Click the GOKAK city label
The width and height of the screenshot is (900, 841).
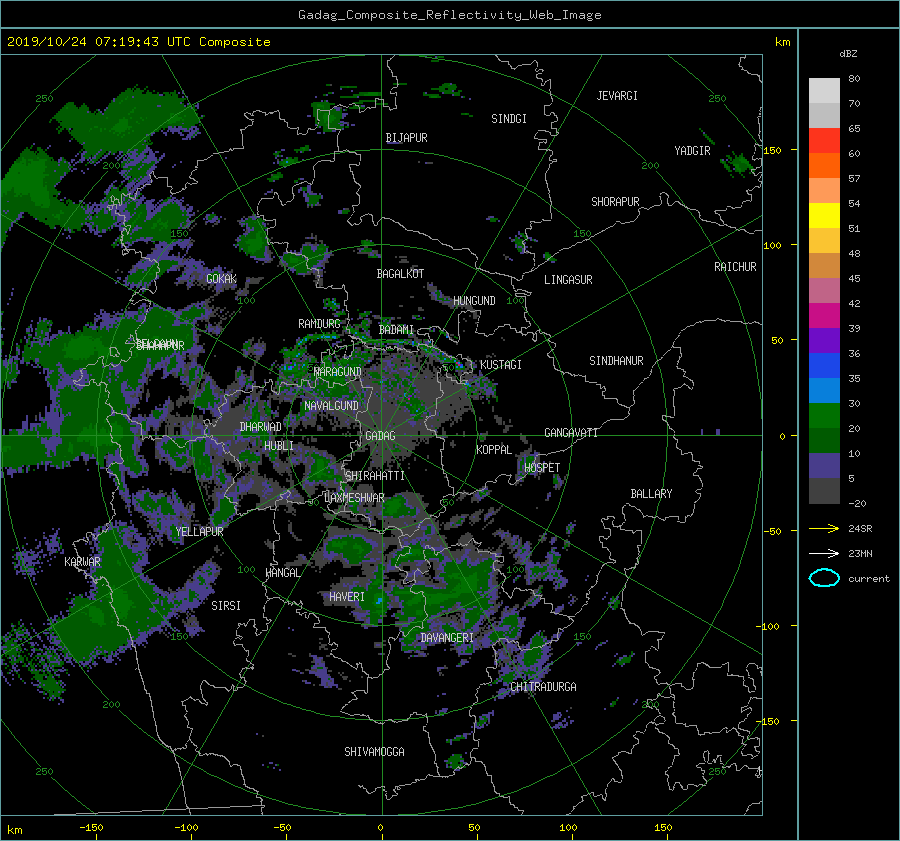click(x=222, y=279)
